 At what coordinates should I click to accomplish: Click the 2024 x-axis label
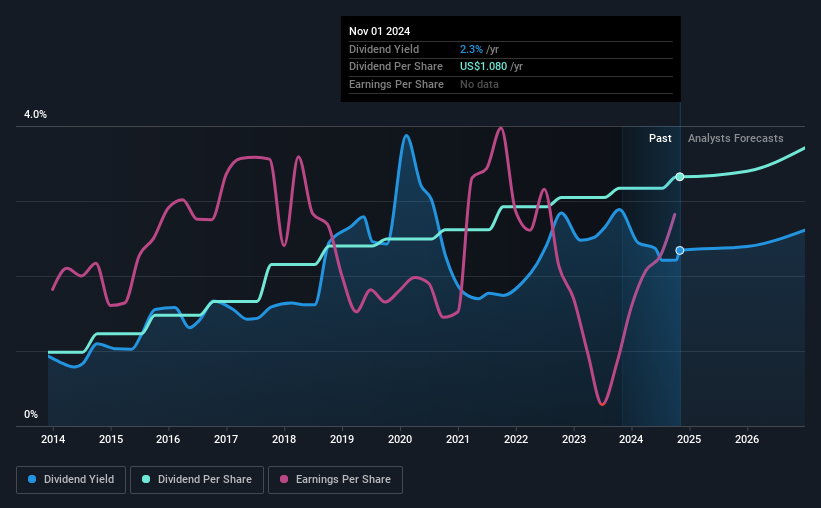click(x=631, y=439)
